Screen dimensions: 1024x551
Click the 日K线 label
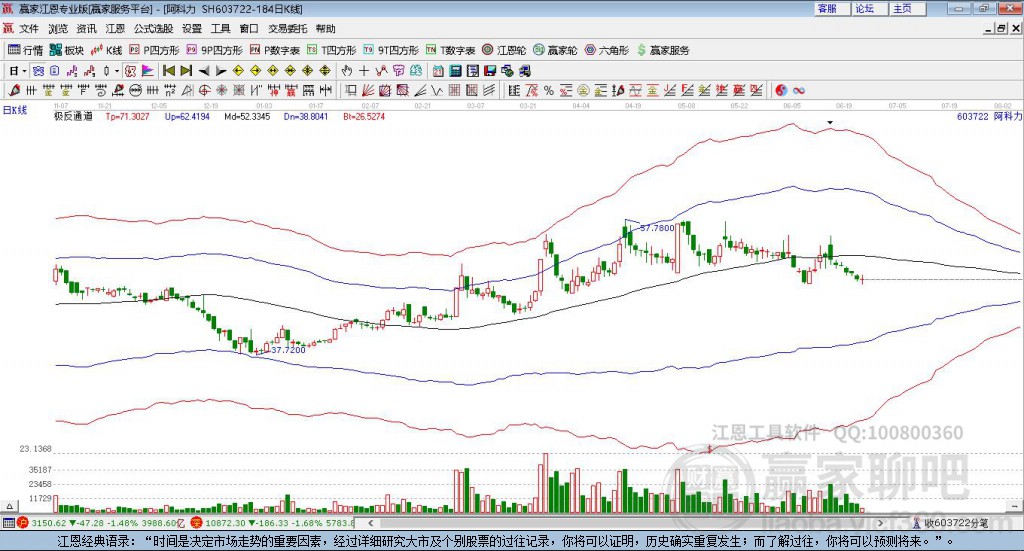click(x=15, y=110)
